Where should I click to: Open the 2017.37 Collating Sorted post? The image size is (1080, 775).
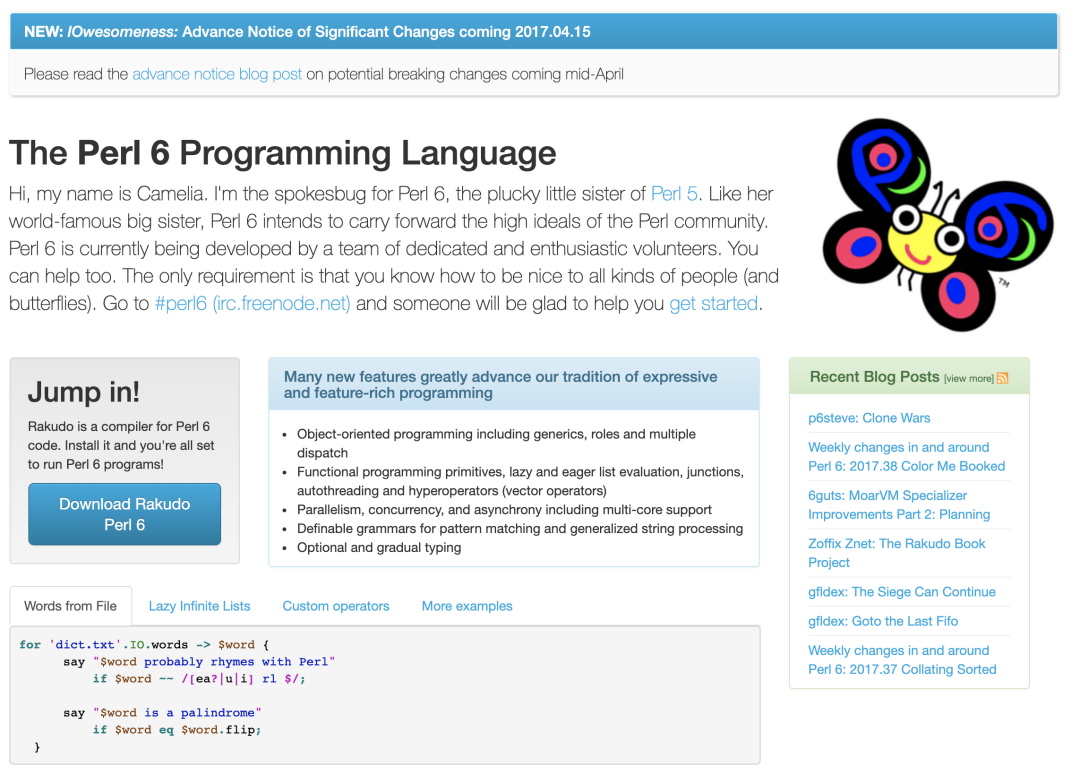(x=902, y=660)
